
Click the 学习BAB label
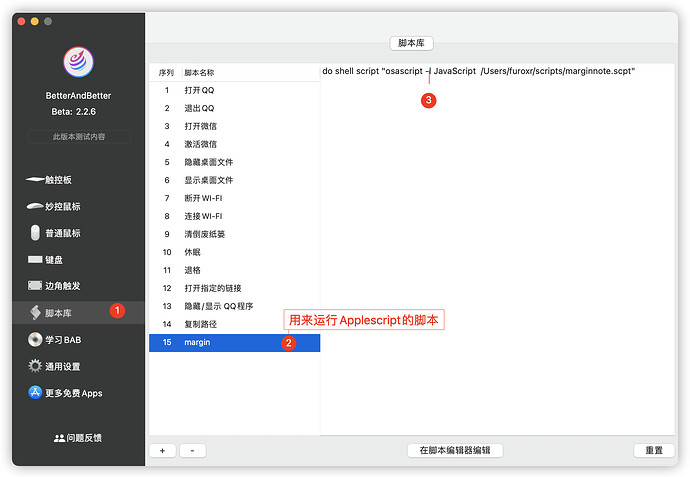pyautogui.click(x=63, y=340)
